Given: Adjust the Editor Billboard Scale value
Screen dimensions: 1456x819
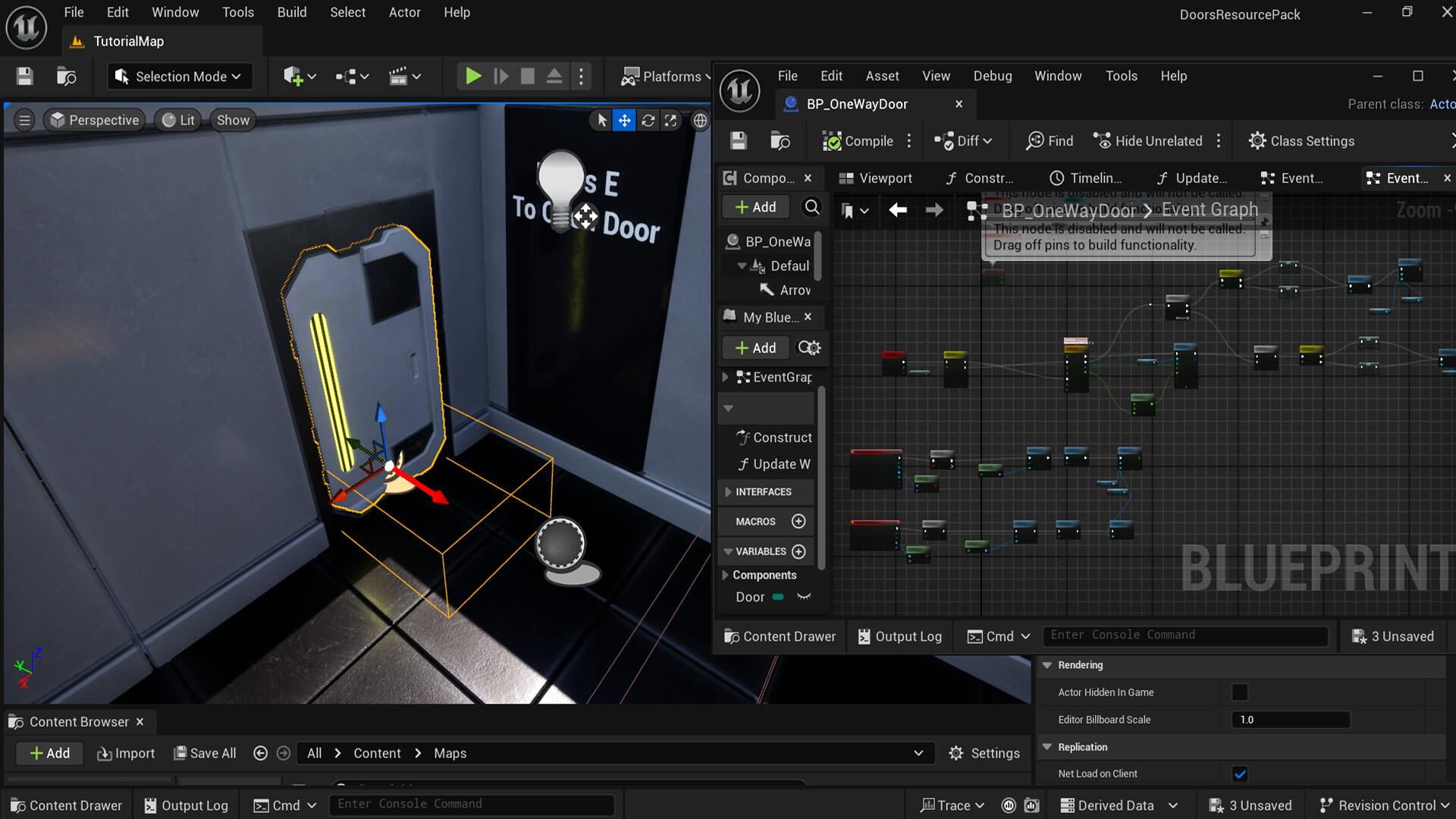Looking at the screenshot, I should click(1289, 720).
